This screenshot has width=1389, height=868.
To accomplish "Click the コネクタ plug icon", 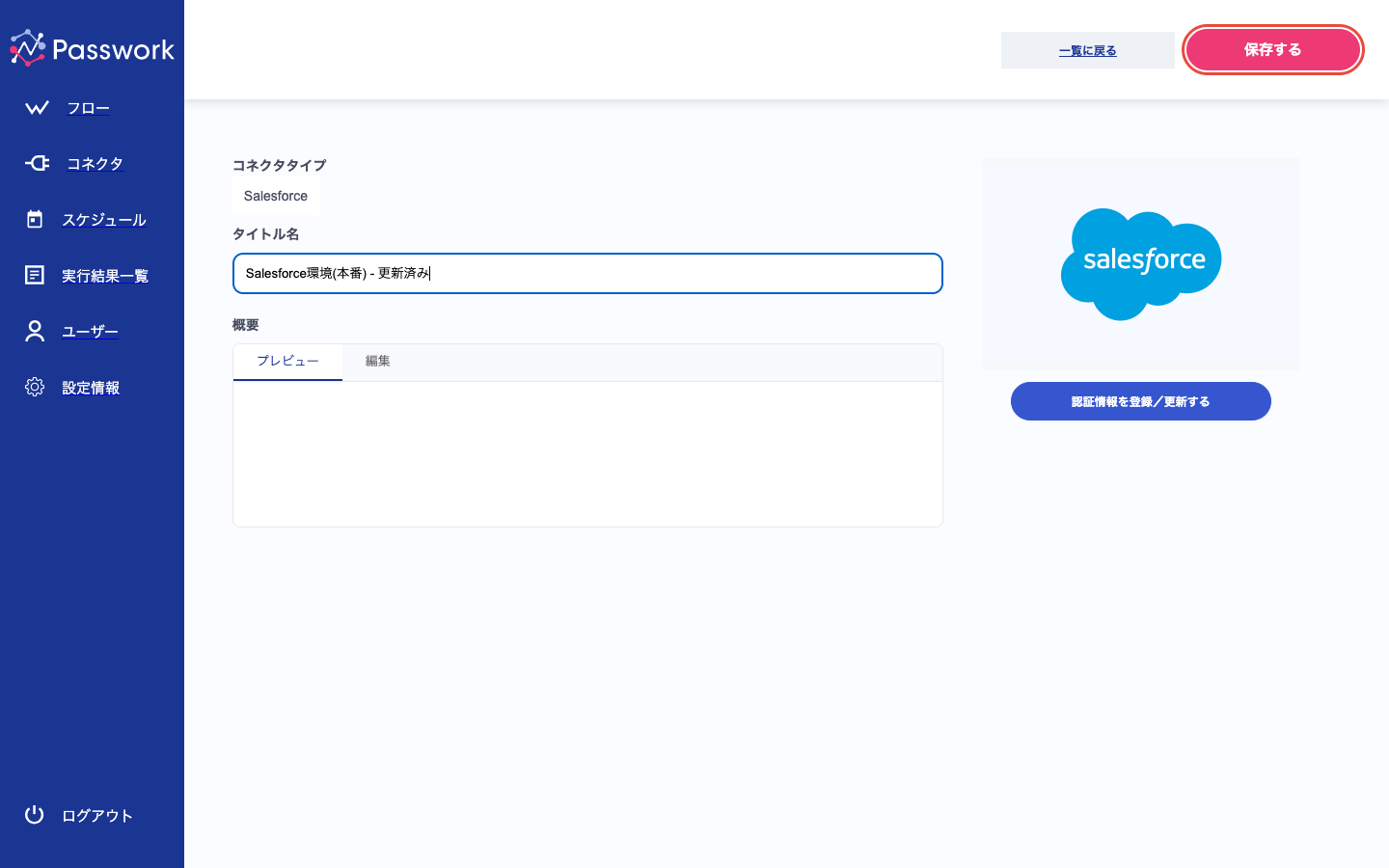I will pyautogui.click(x=37, y=163).
